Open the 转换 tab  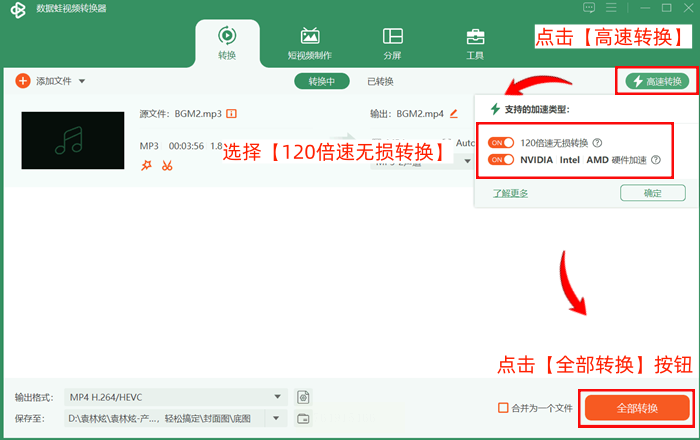[x=227, y=44]
